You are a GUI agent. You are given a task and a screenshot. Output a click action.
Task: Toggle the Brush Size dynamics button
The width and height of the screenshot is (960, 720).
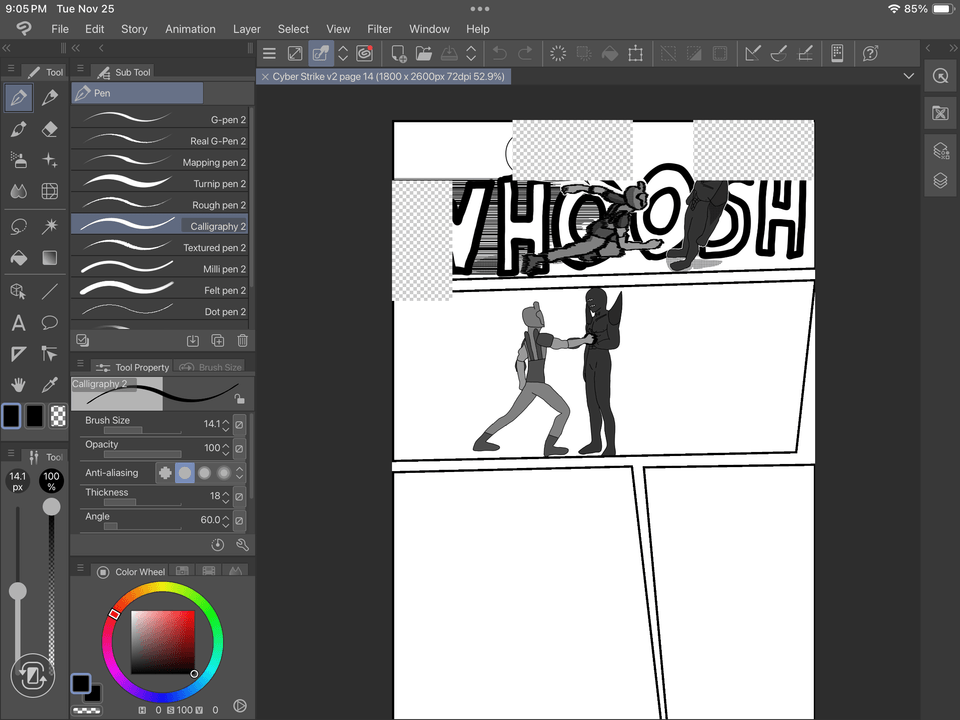pyautogui.click(x=239, y=424)
